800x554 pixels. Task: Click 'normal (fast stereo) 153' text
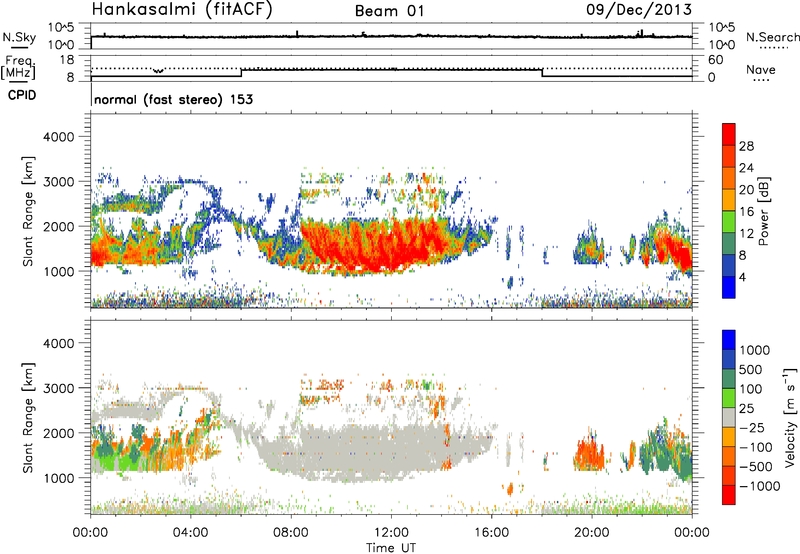pyautogui.click(x=173, y=99)
